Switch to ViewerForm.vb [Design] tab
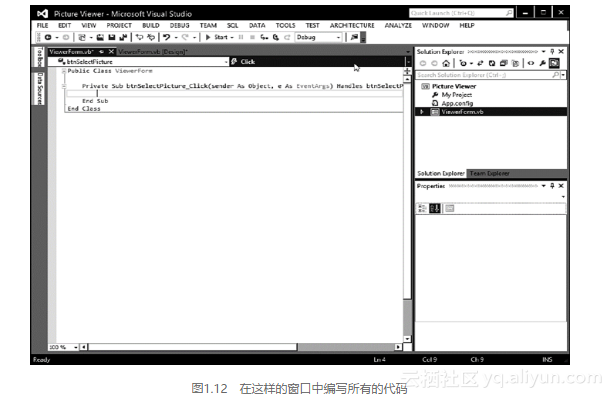Screen dimensions: 613x399 (x=153, y=52)
